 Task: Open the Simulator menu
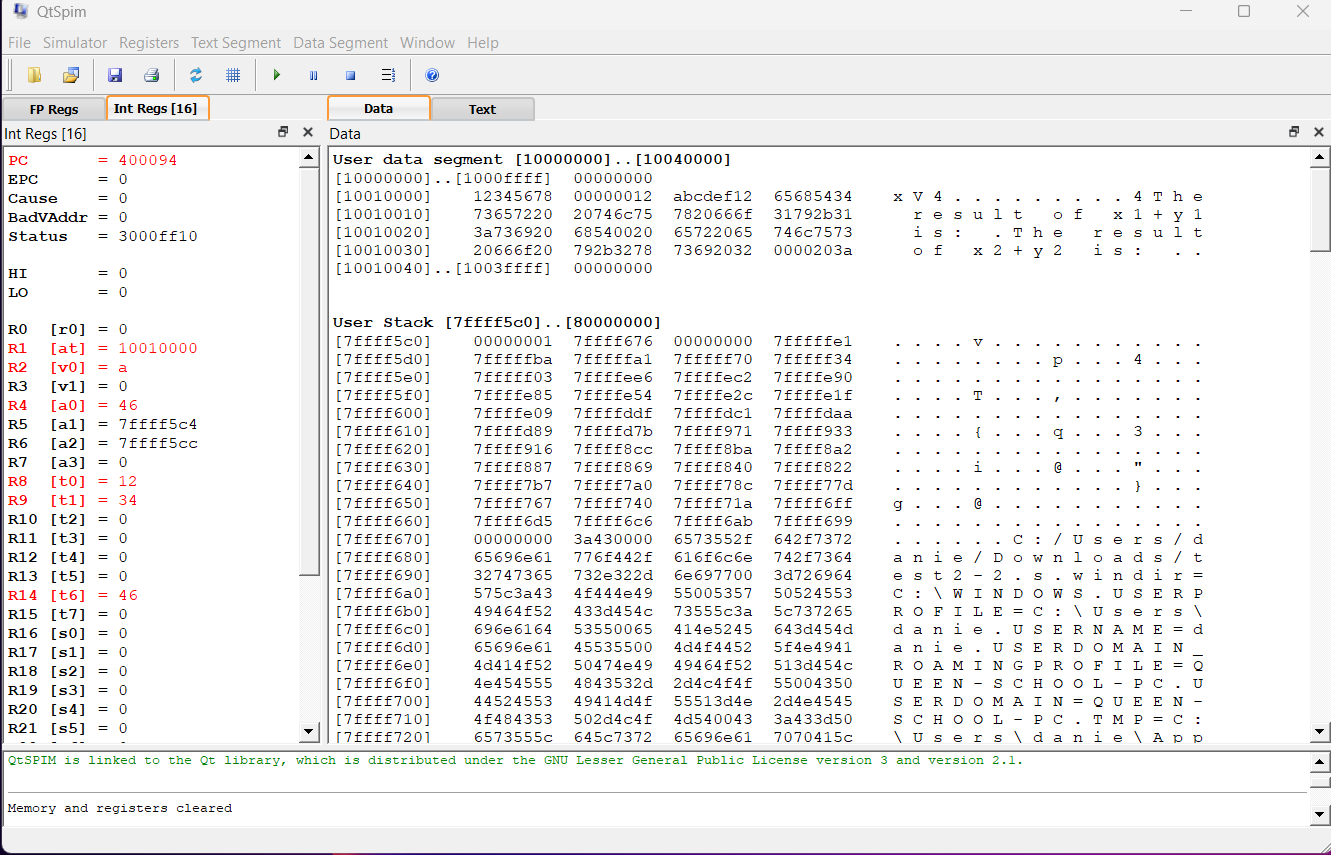75,43
